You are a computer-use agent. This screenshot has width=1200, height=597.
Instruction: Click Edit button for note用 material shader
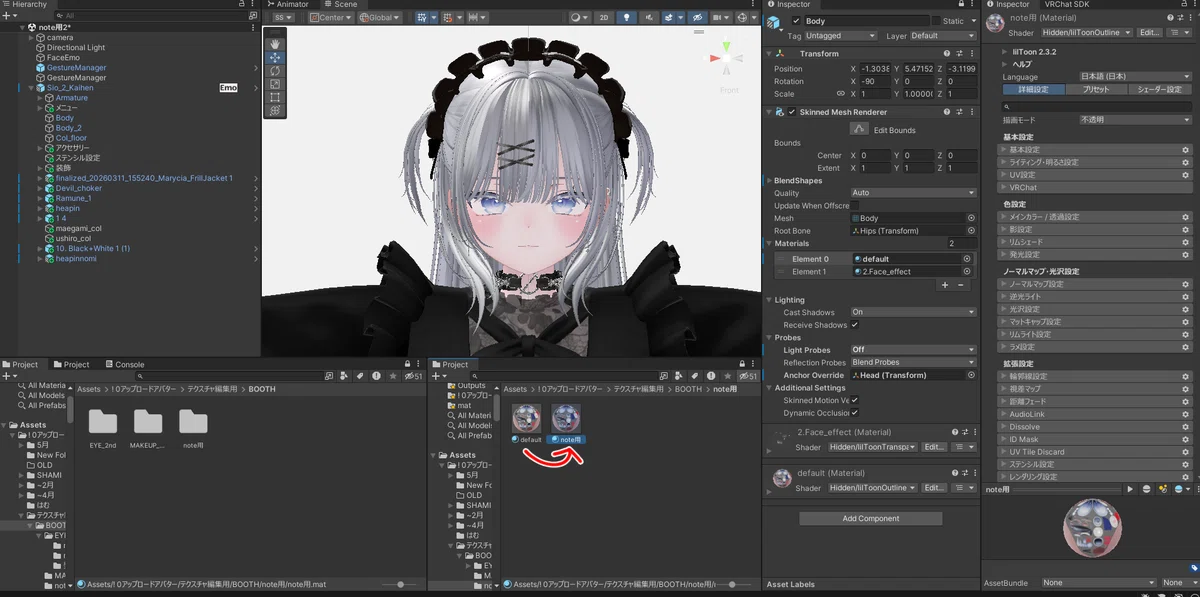[1151, 33]
